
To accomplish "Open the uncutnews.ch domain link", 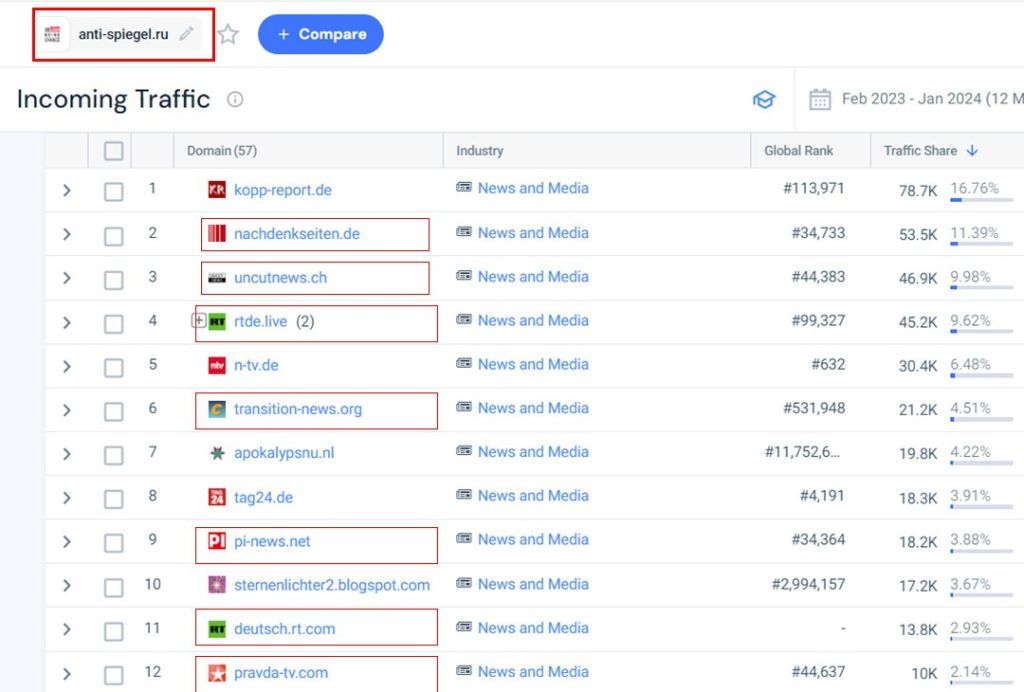I will (280, 277).
